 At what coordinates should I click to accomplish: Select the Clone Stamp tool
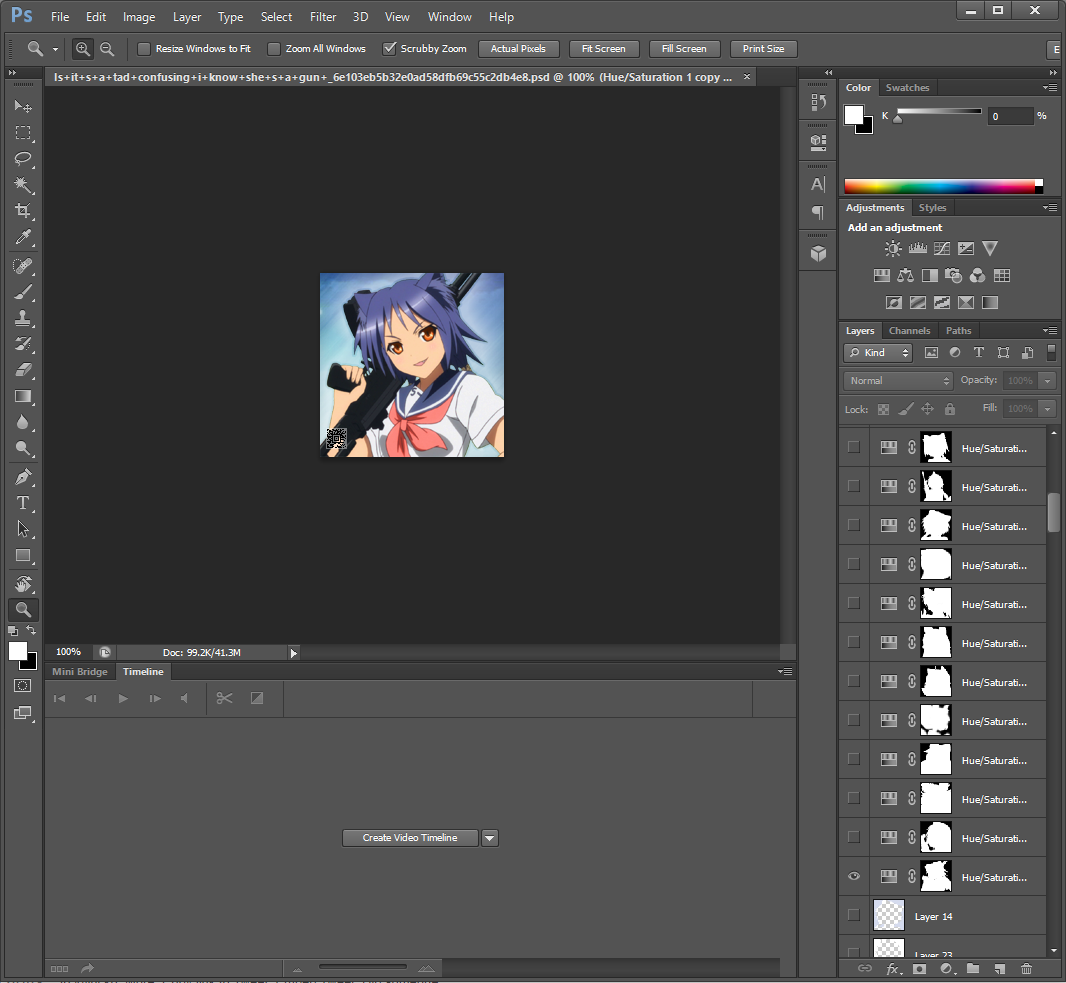[22, 318]
